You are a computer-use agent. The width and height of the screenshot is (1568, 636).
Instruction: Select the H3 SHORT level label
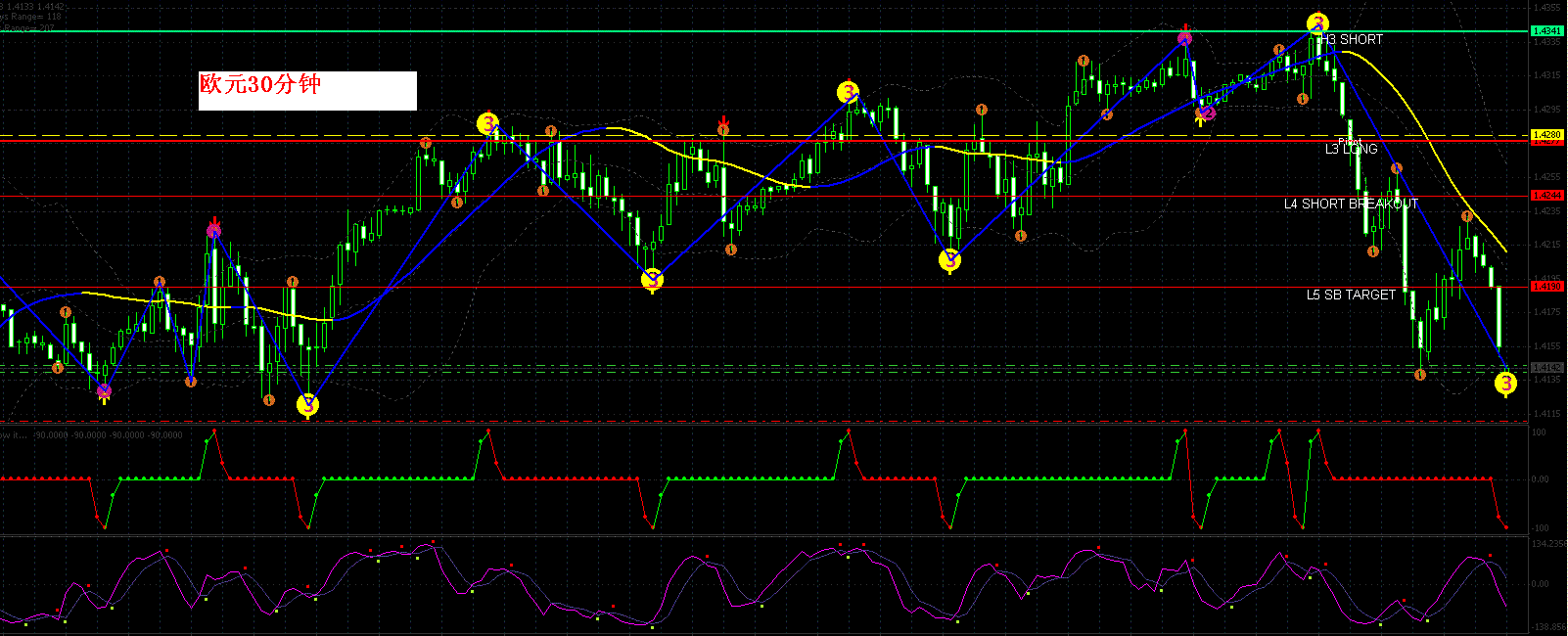click(x=1351, y=39)
